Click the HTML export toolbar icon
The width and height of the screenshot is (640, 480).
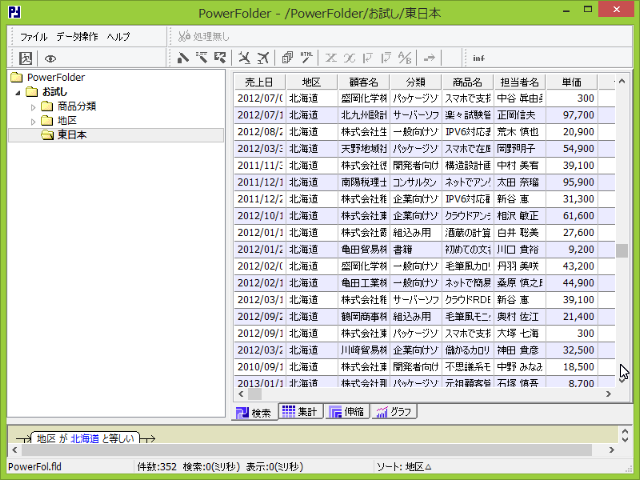(x=307, y=58)
